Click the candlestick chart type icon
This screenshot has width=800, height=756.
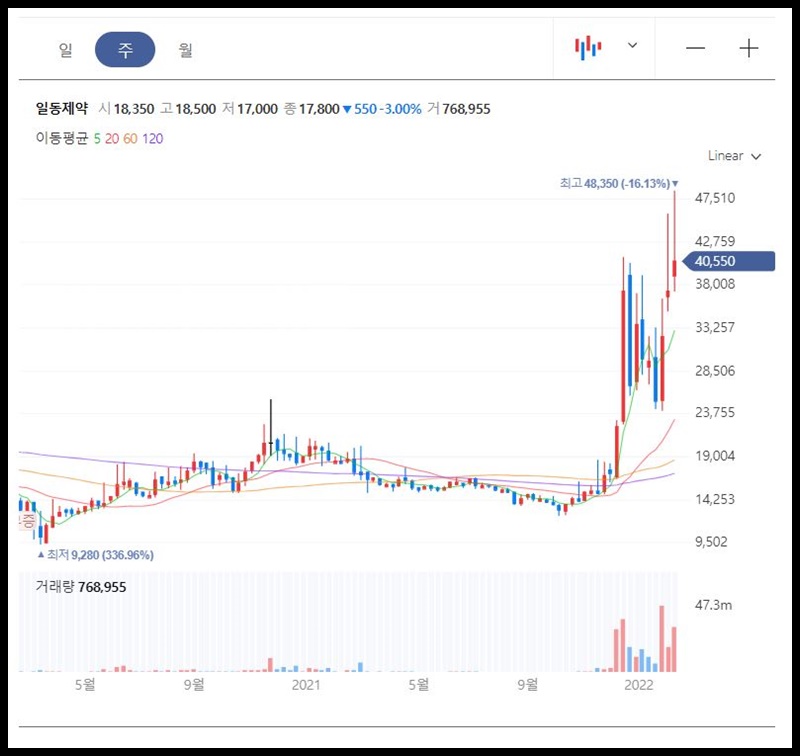(x=588, y=47)
